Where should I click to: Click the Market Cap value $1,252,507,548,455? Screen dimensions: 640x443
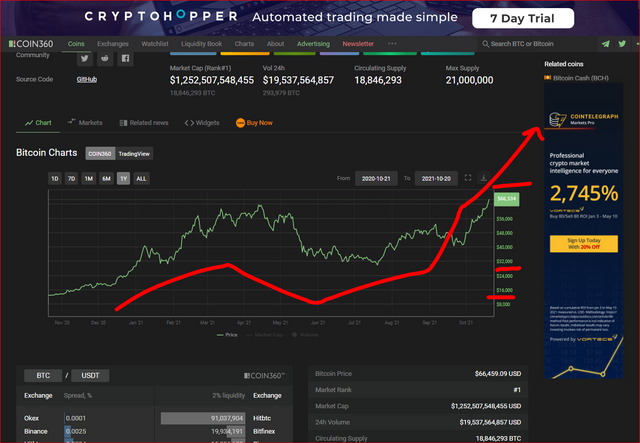tap(212, 80)
